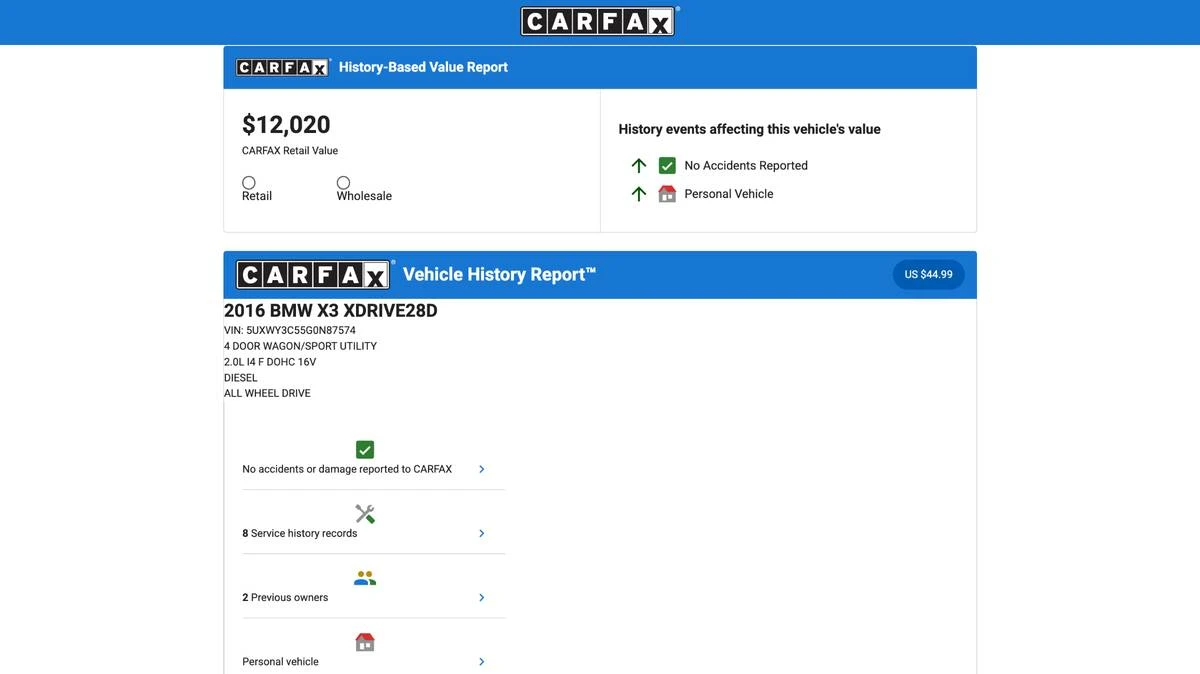The image size is (1200, 674).
Task: Expand the Personal vehicle row chevron
Action: coord(482,661)
